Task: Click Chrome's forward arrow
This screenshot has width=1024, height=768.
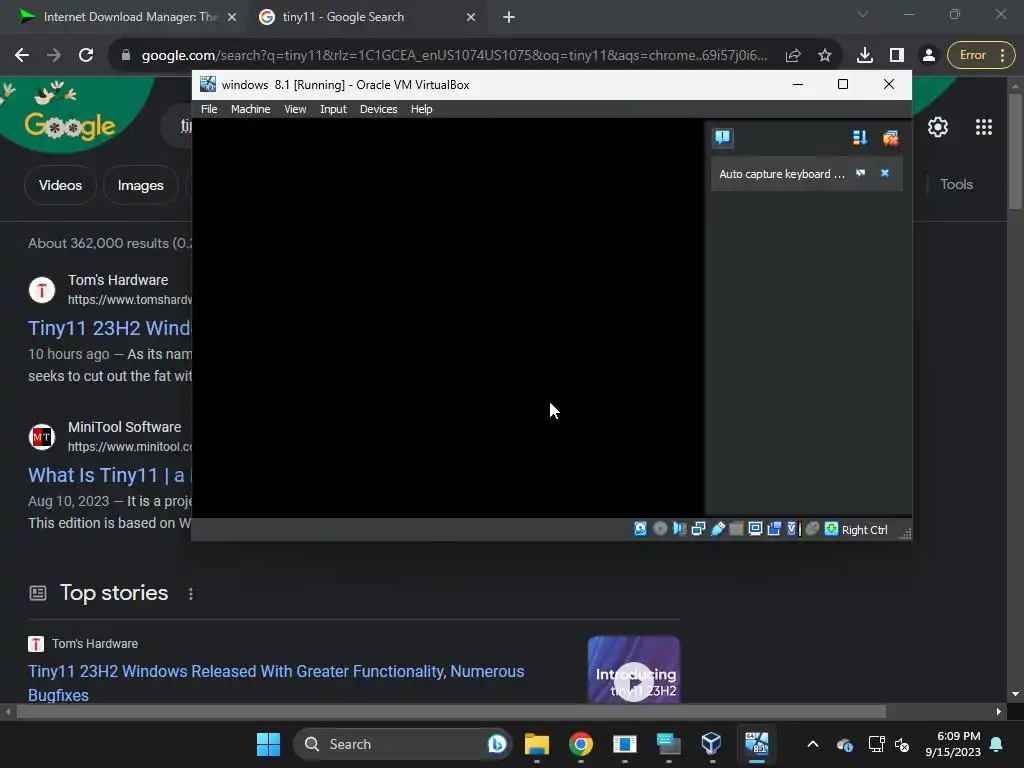Action: tap(54, 56)
